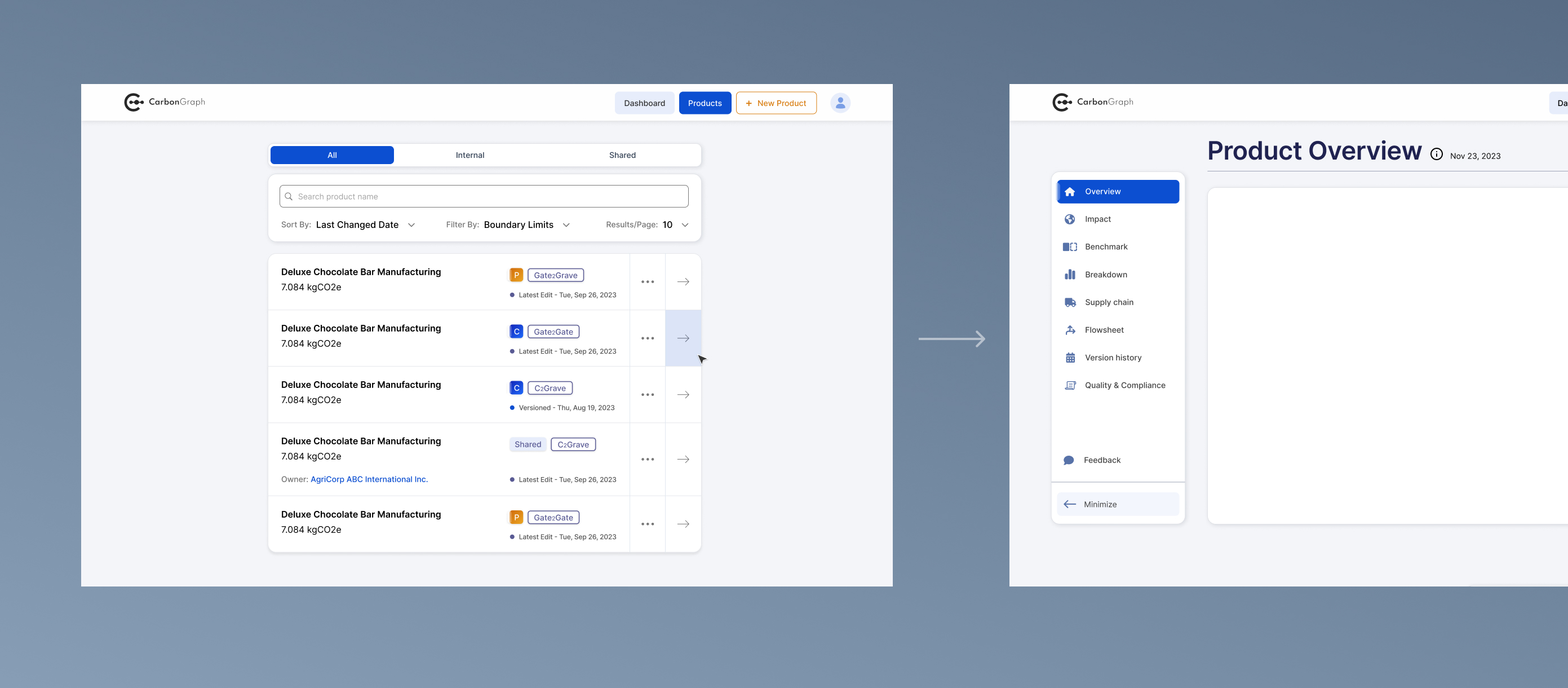Viewport: 1568px width, 688px height.
Task: Open Version history via the calendar icon
Action: (x=1070, y=358)
